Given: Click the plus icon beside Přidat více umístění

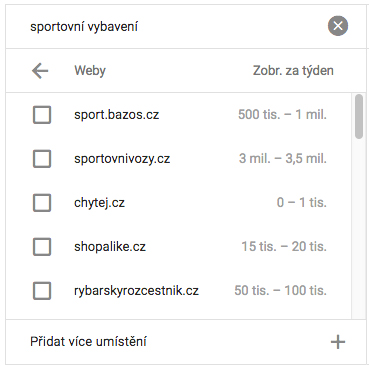Looking at the screenshot, I should coord(338,342).
